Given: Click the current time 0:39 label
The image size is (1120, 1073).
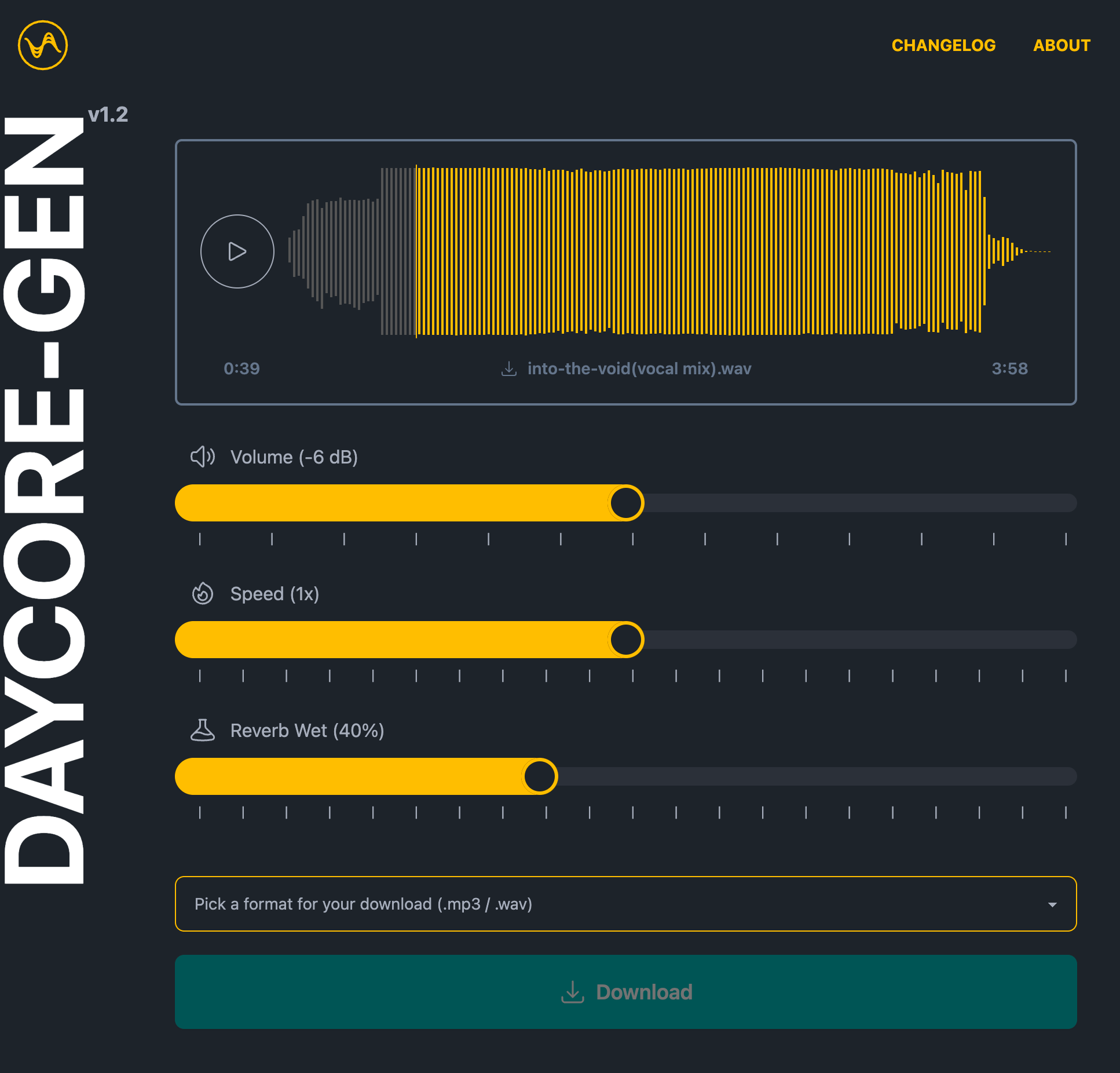Looking at the screenshot, I should pyautogui.click(x=241, y=368).
